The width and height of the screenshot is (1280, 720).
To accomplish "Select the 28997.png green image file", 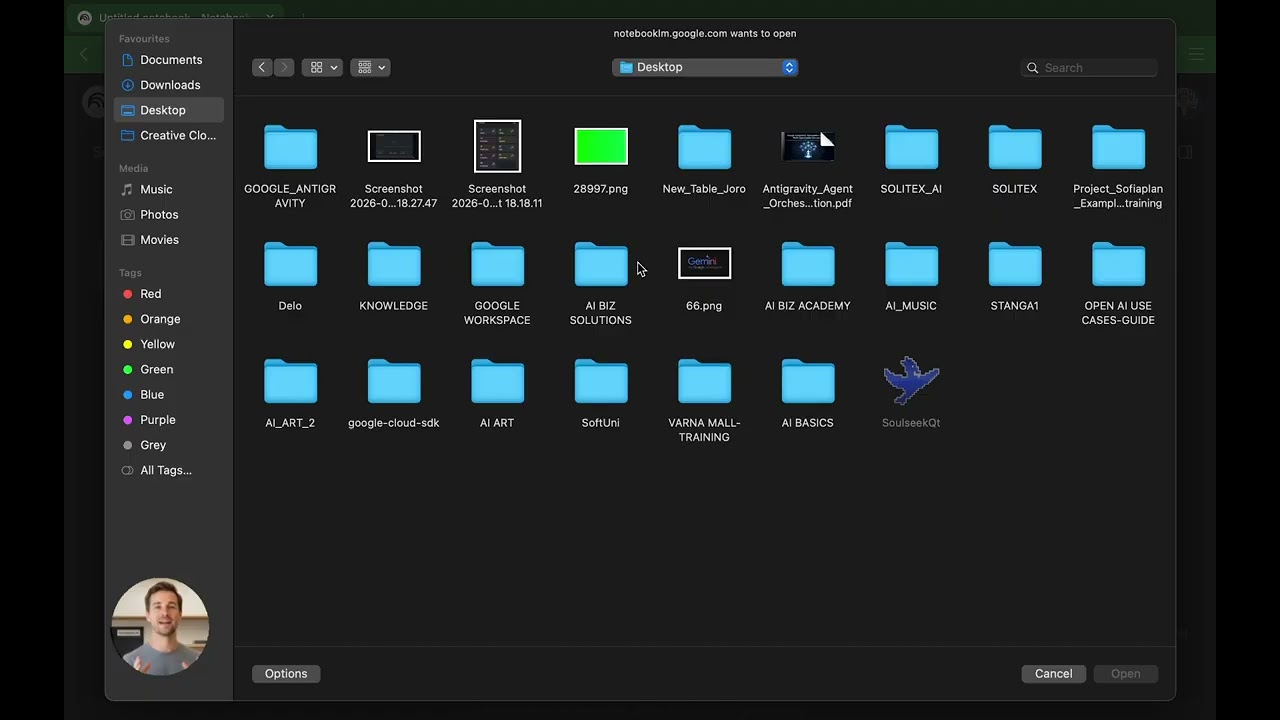I will tap(601, 147).
